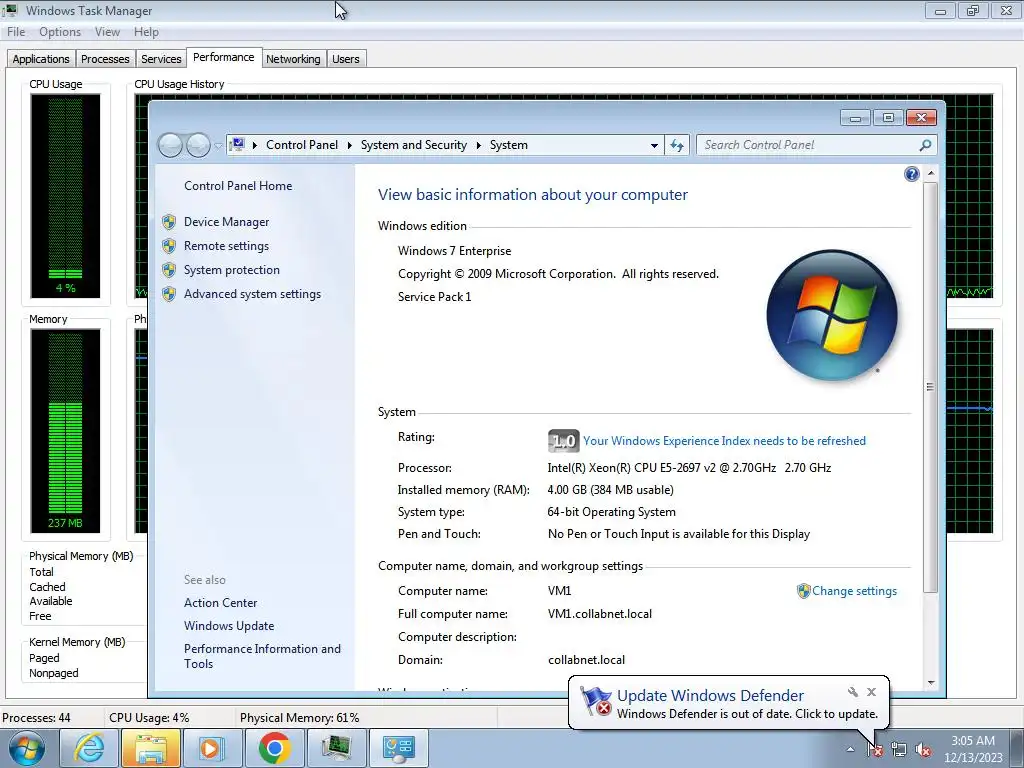
Task: Open Task Manager View menu
Action: tap(107, 32)
